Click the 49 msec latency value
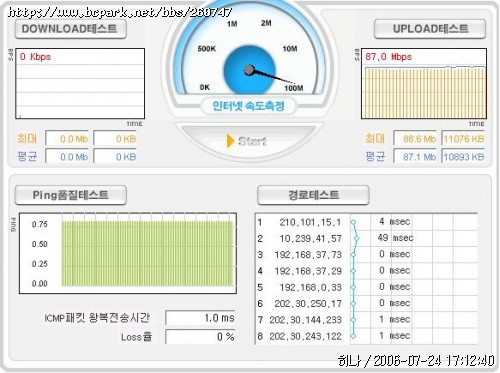This screenshot has height=373, width=500. click(395, 238)
